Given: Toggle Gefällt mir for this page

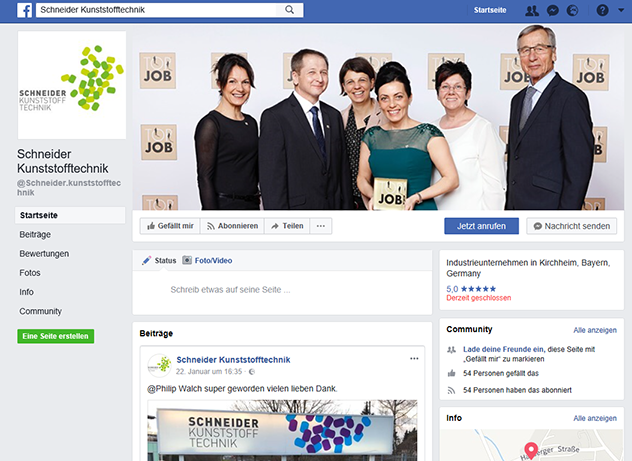Looking at the screenshot, I should (x=169, y=226).
